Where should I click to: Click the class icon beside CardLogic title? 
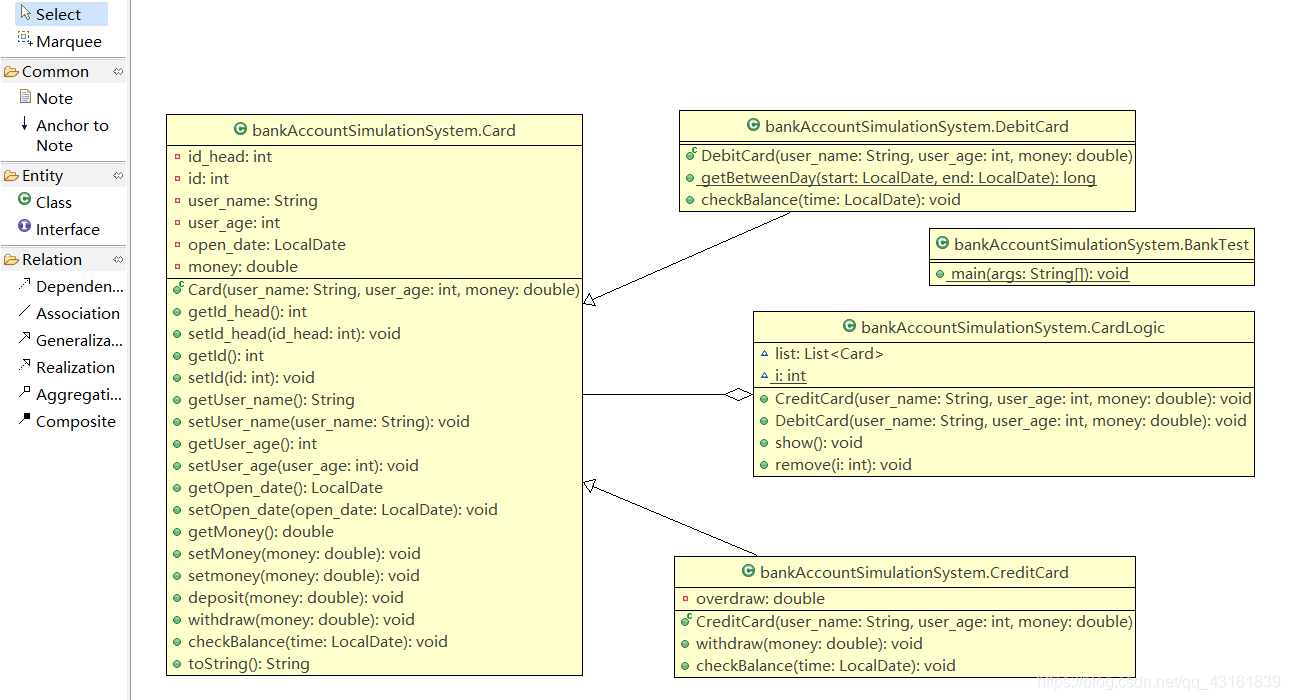point(849,326)
